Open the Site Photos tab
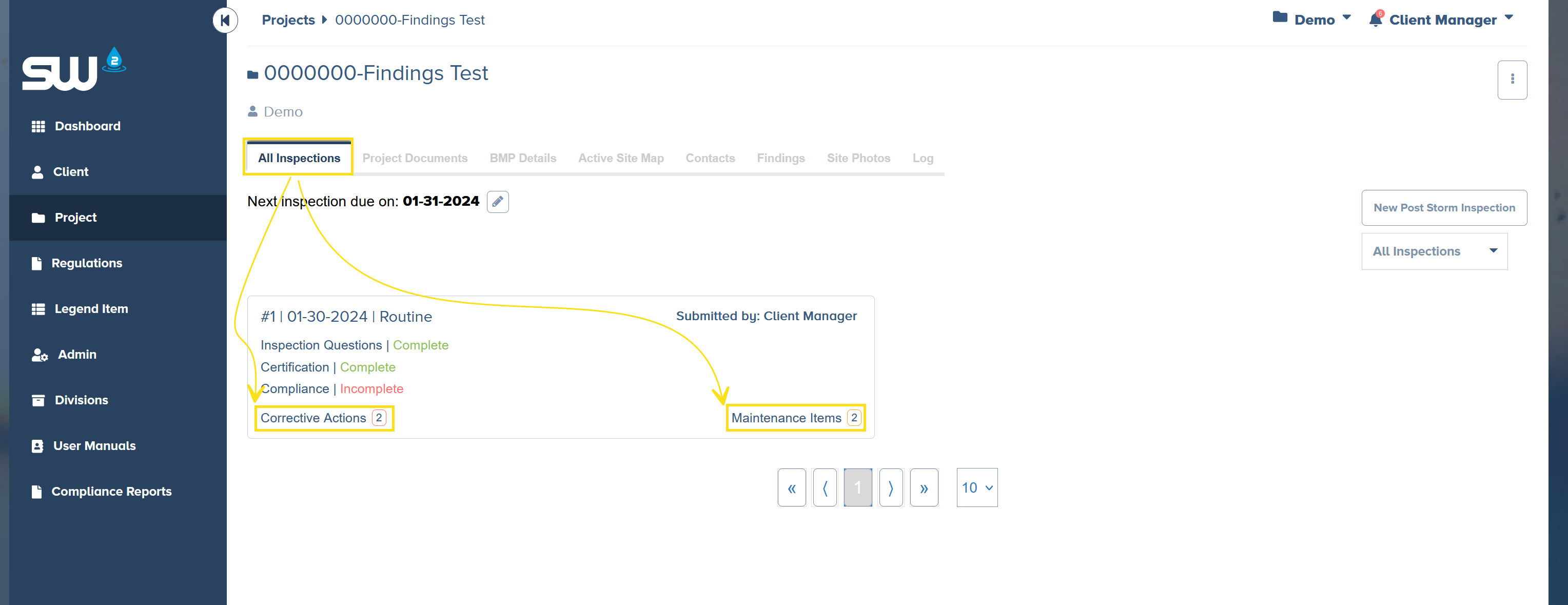Image resolution: width=1568 pixels, height=605 pixels. pos(858,158)
